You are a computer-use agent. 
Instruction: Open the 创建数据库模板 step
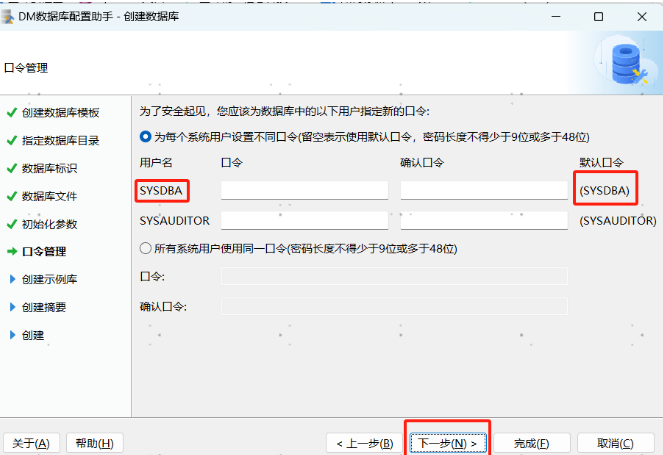(x=60, y=113)
